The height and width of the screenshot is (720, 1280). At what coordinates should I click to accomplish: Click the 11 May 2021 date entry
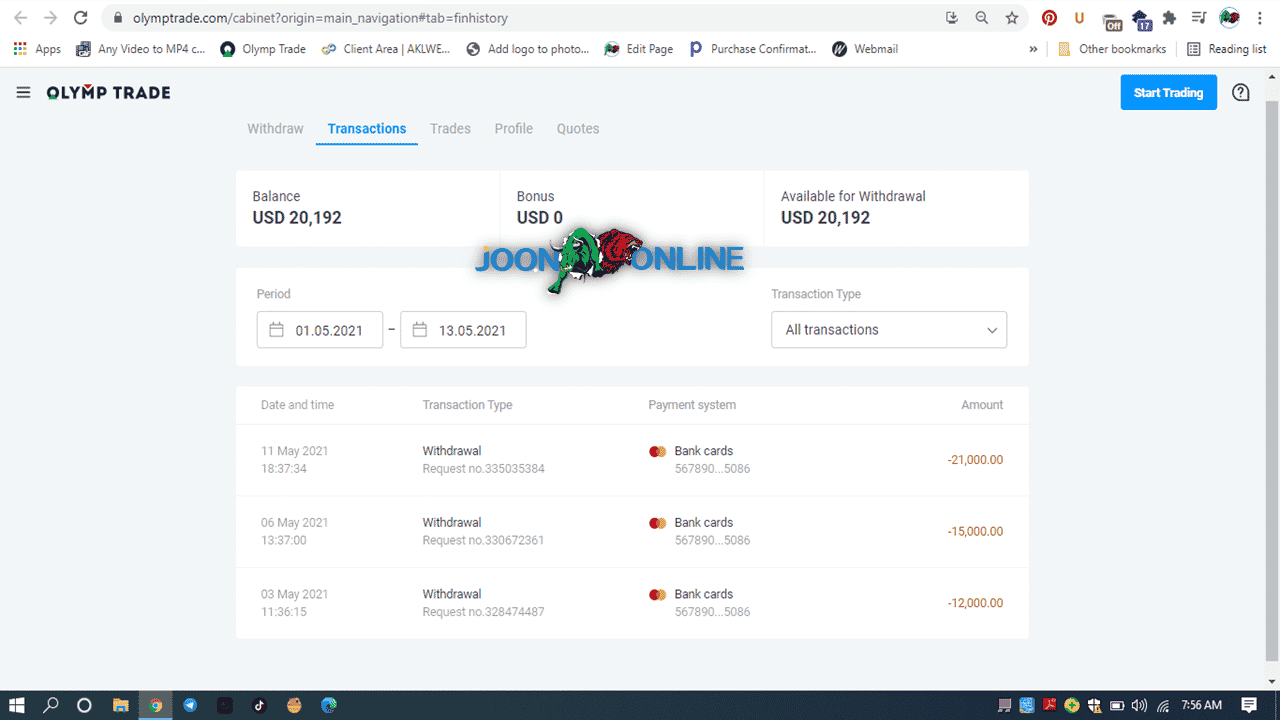point(295,451)
